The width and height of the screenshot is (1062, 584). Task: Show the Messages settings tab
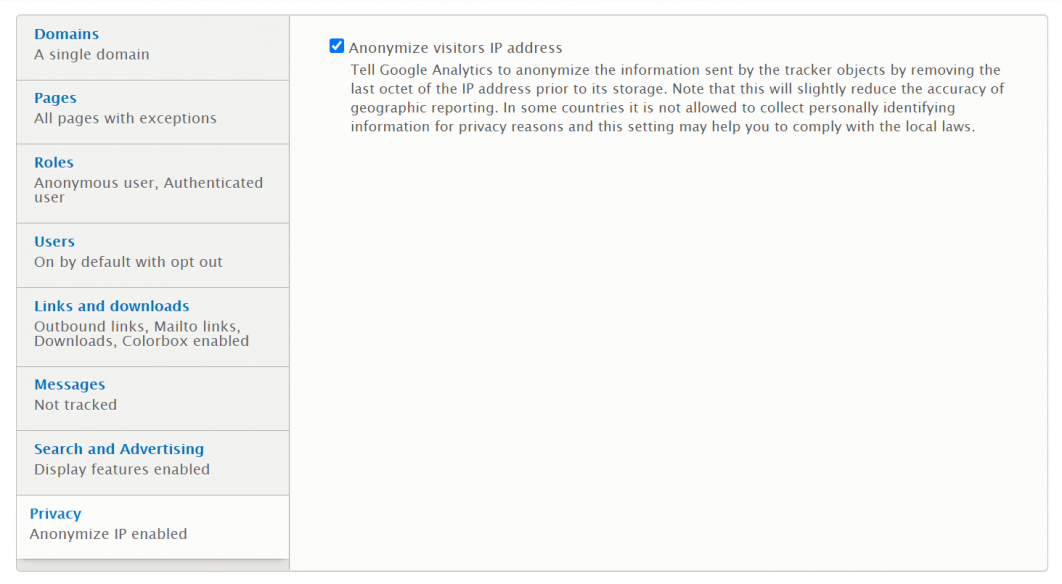tap(69, 384)
